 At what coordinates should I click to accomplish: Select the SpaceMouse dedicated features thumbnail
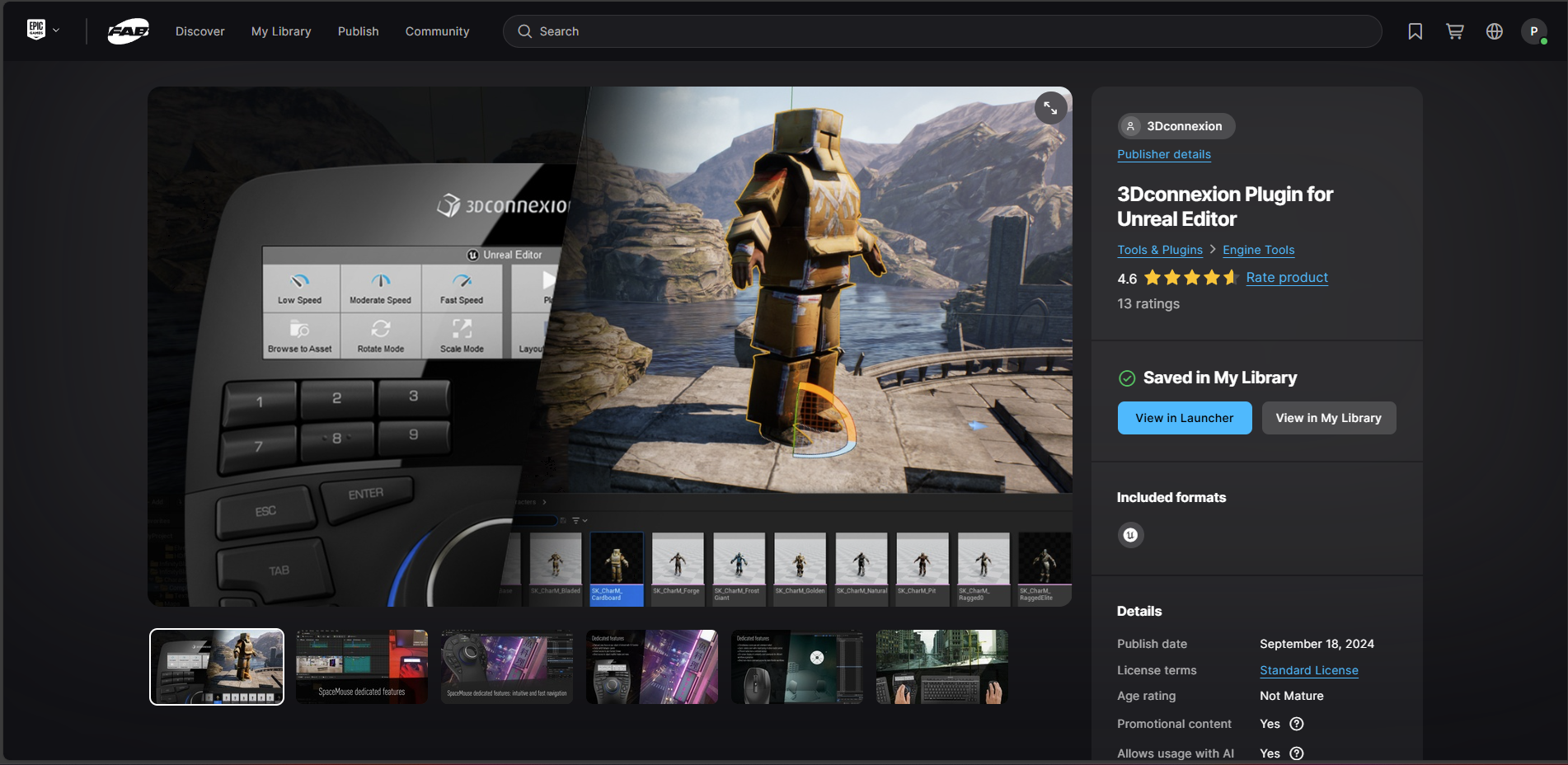[361, 667]
